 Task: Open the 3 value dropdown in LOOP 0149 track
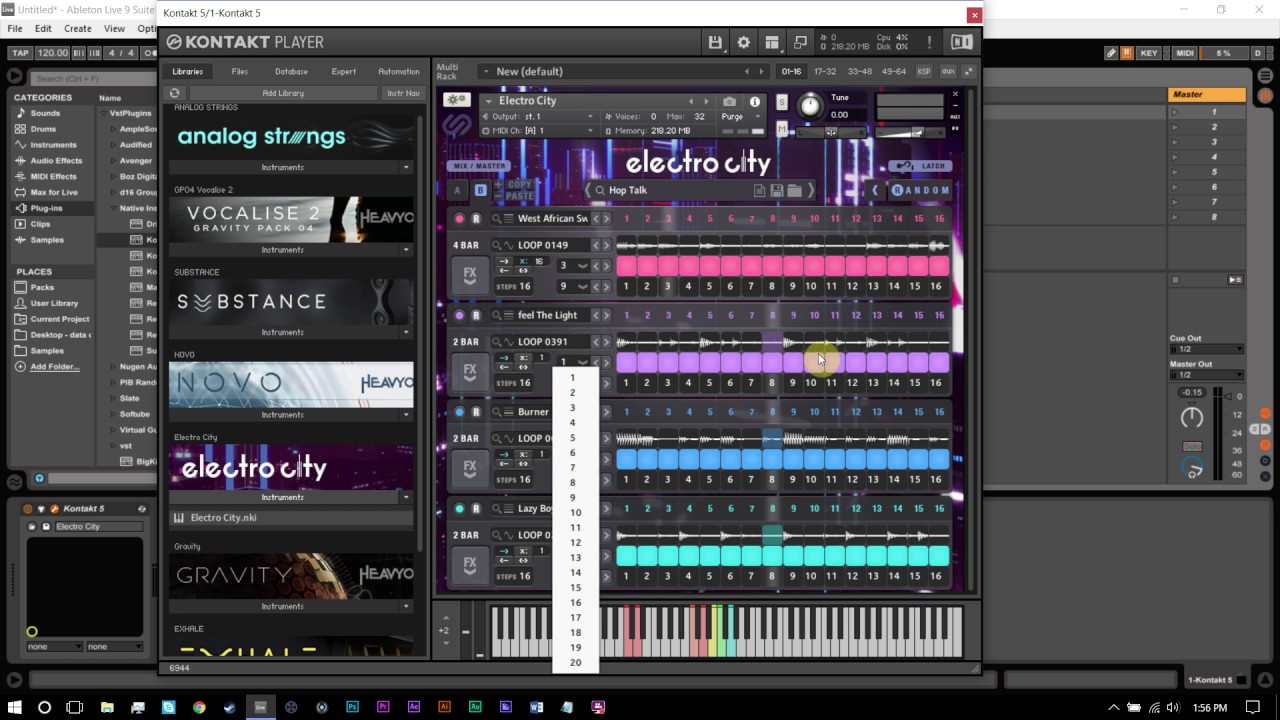(x=574, y=265)
